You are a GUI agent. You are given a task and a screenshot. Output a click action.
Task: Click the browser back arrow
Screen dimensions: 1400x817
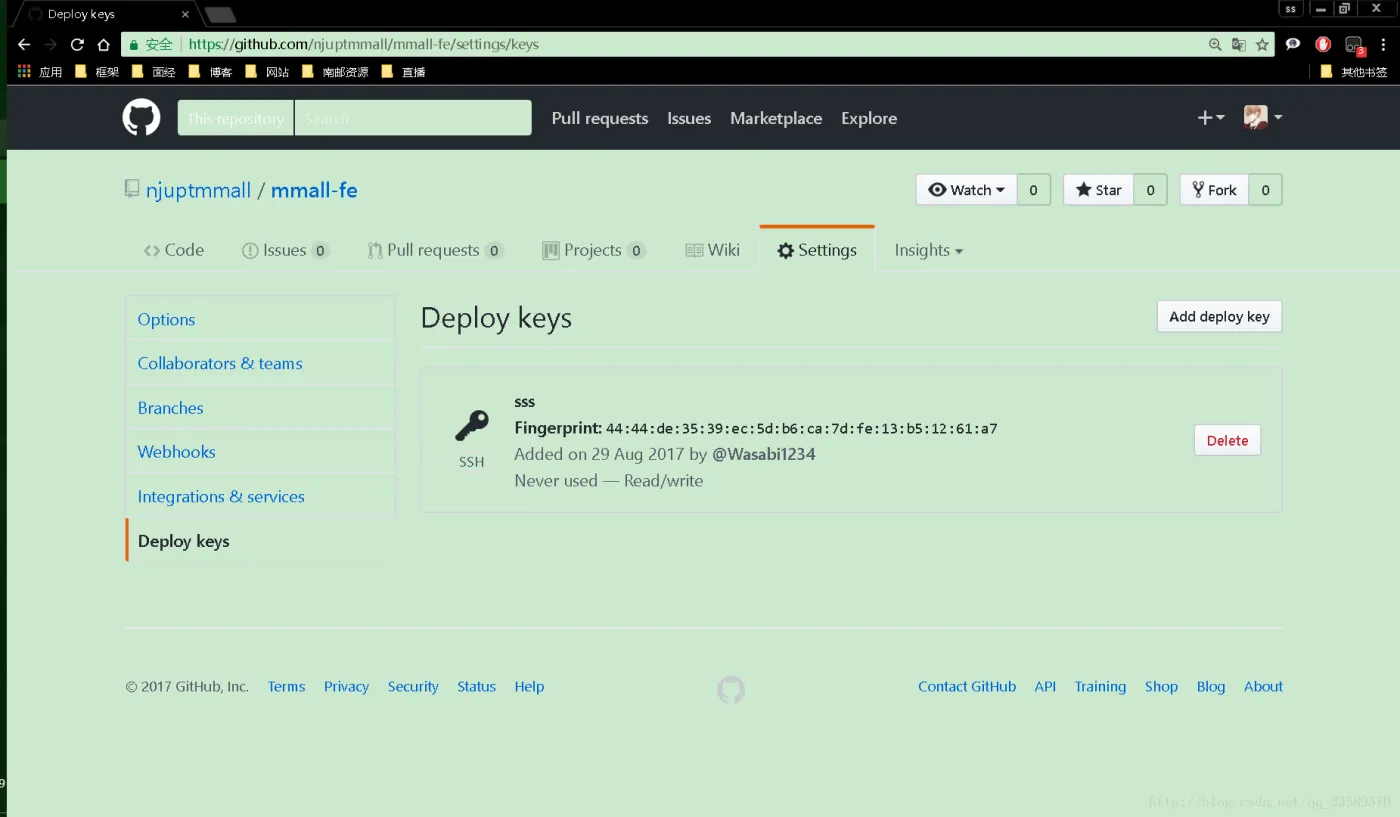24,44
